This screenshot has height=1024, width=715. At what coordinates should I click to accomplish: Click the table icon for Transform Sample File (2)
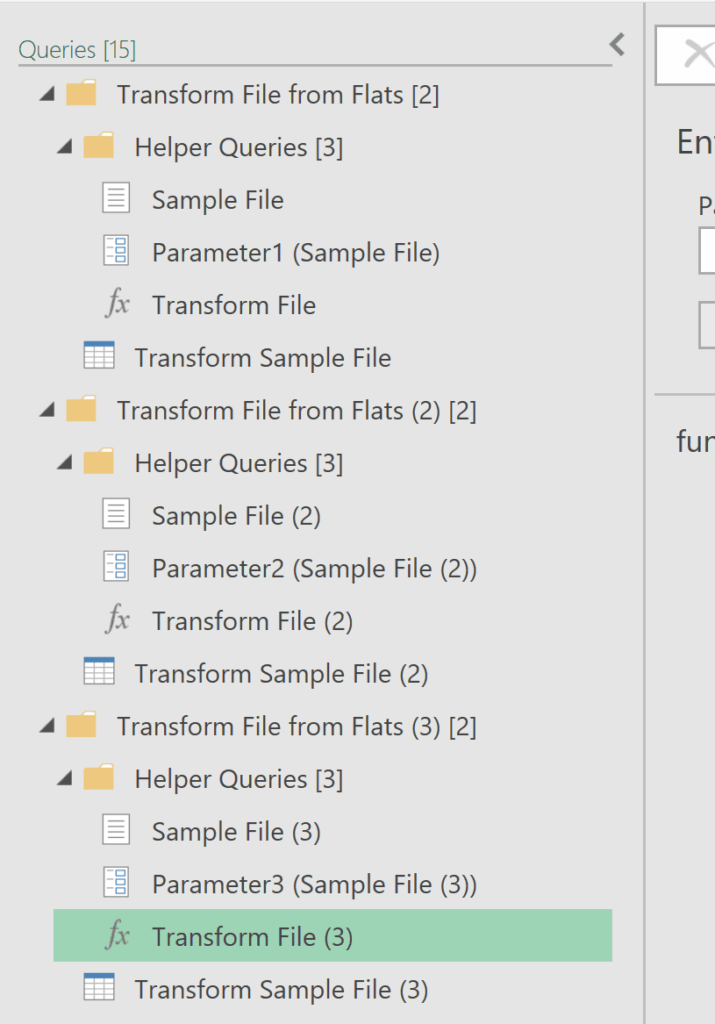point(99,672)
